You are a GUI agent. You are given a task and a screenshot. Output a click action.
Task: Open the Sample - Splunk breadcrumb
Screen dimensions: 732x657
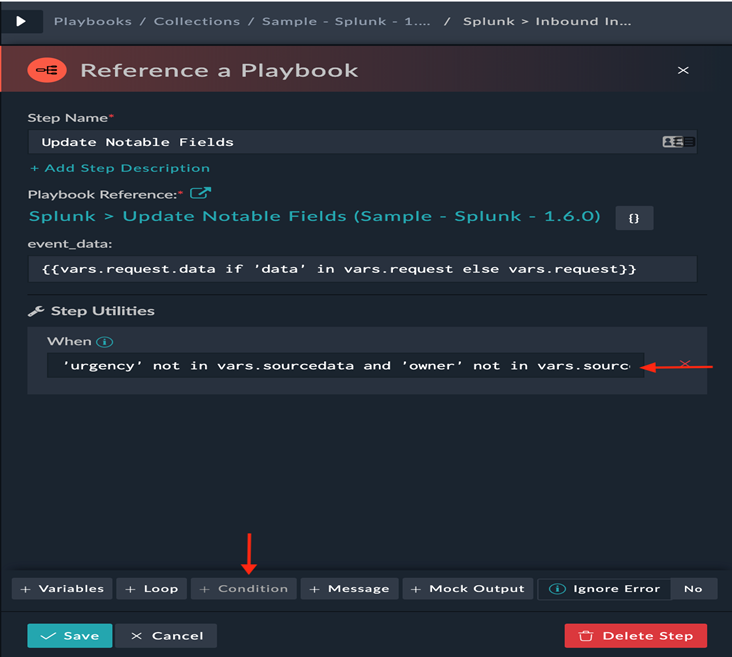(346, 21)
